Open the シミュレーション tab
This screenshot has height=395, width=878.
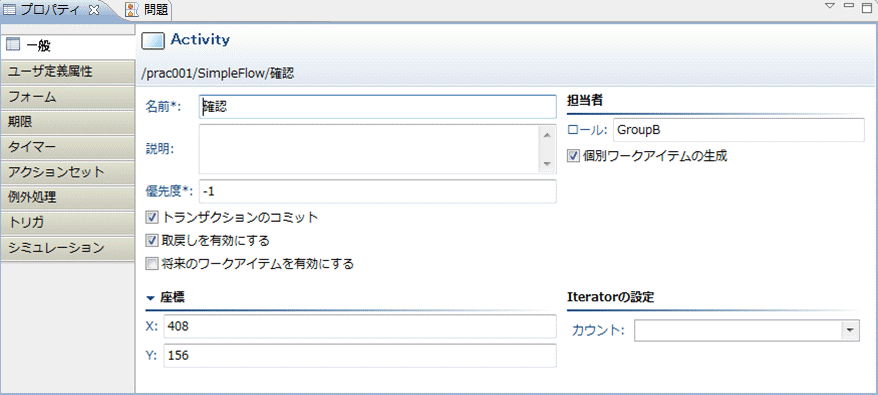(x=68, y=248)
